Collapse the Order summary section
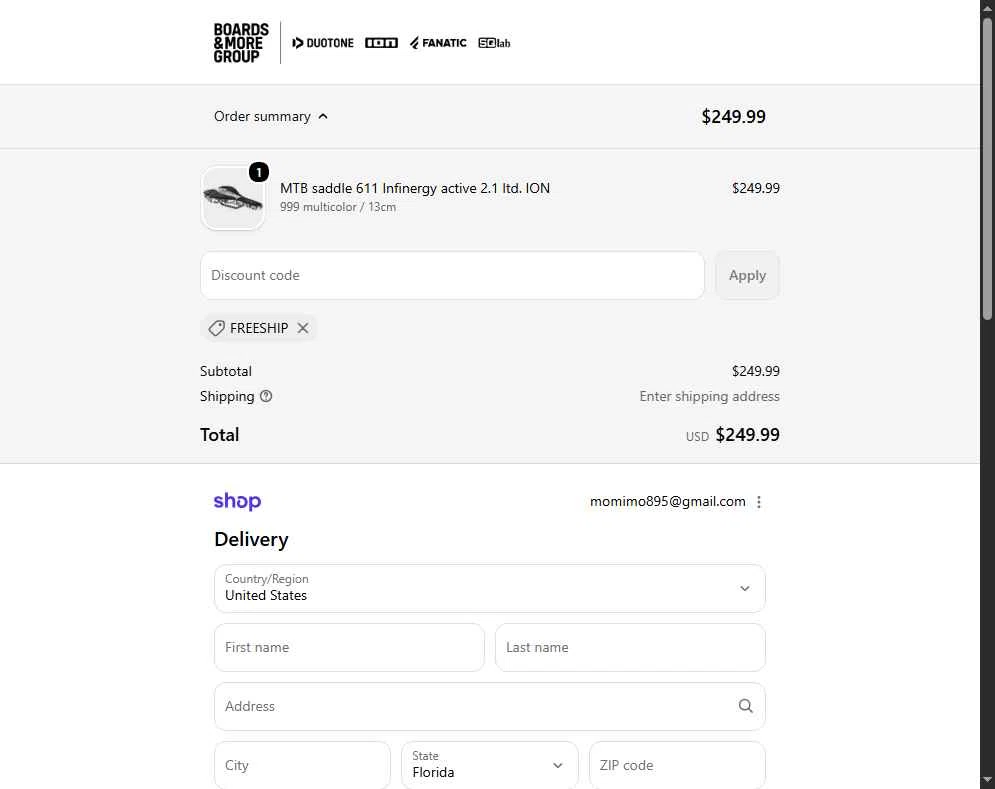This screenshot has height=789, width=995. click(271, 116)
